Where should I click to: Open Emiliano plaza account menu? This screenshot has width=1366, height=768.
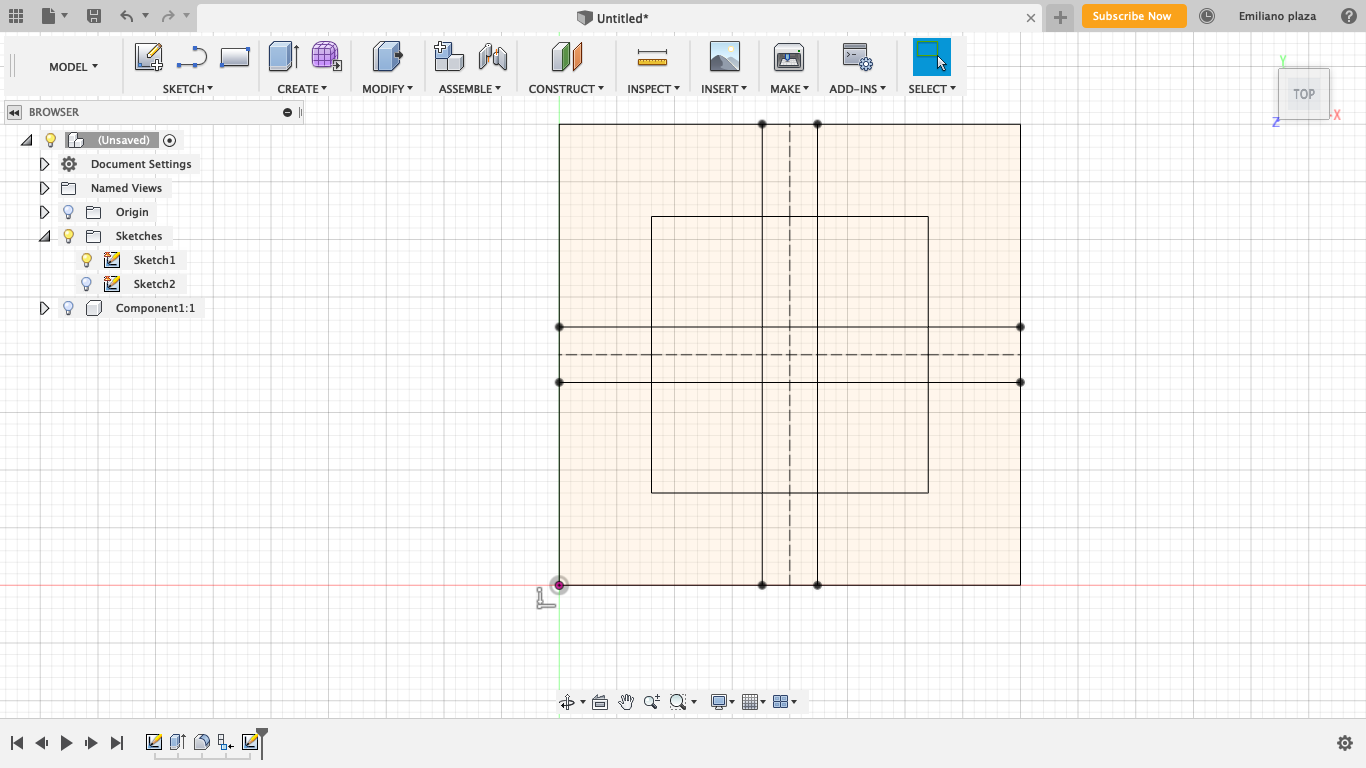click(1277, 16)
